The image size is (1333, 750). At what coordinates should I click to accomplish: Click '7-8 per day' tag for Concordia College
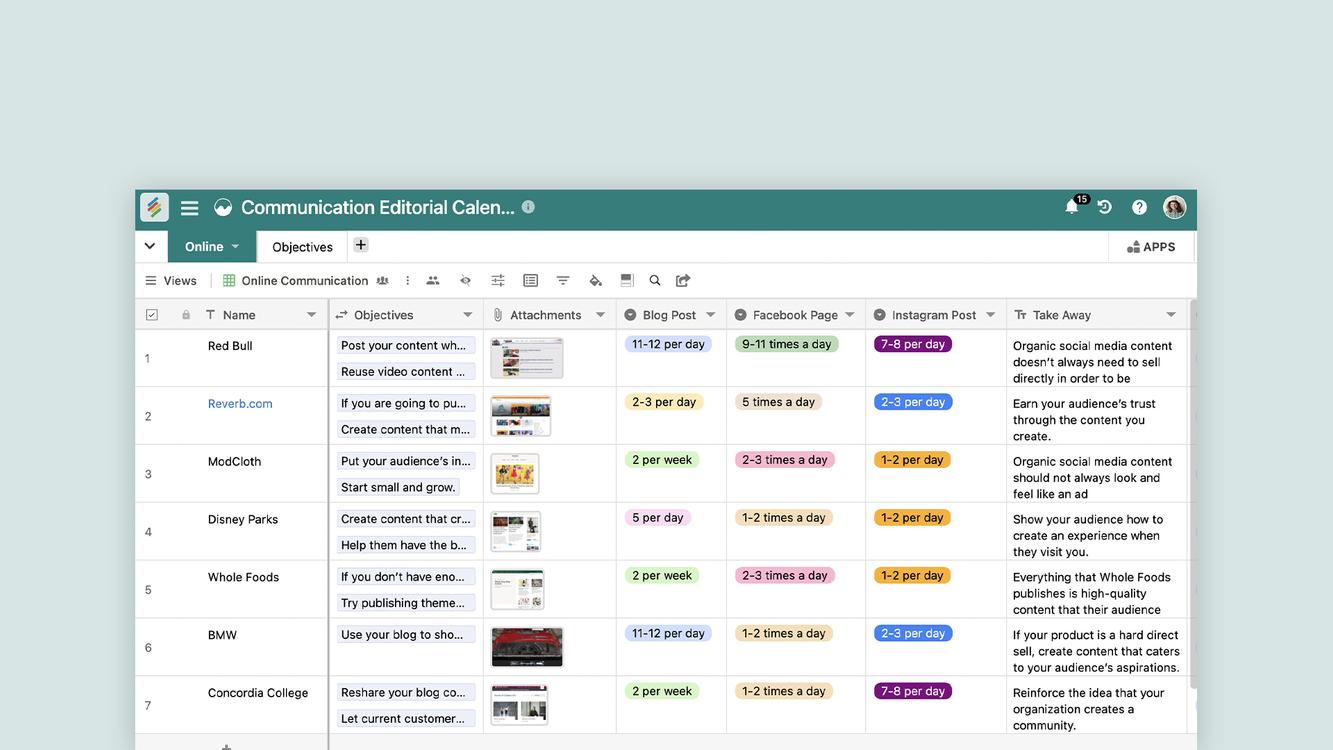(913, 691)
